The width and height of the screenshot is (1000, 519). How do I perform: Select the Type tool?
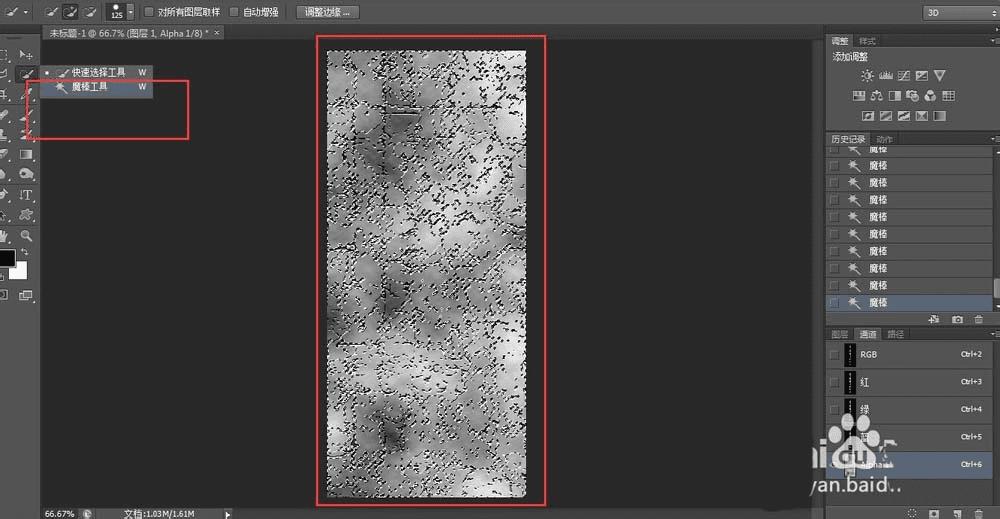pyautogui.click(x=26, y=195)
